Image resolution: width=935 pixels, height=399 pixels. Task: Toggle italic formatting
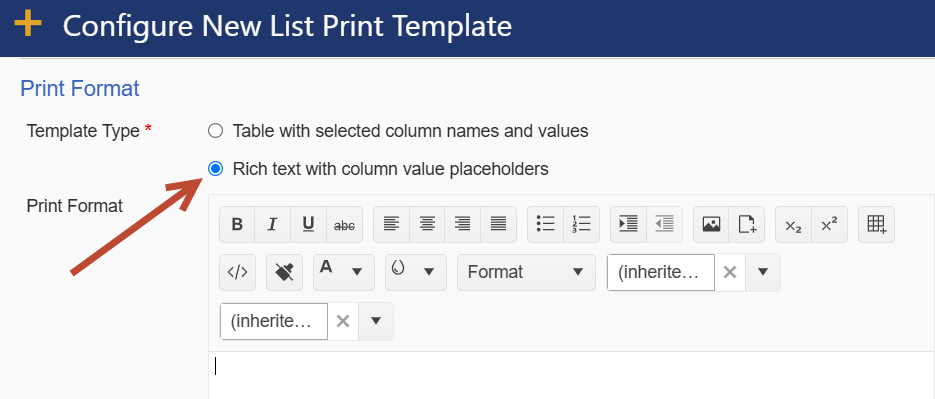click(273, 224)
